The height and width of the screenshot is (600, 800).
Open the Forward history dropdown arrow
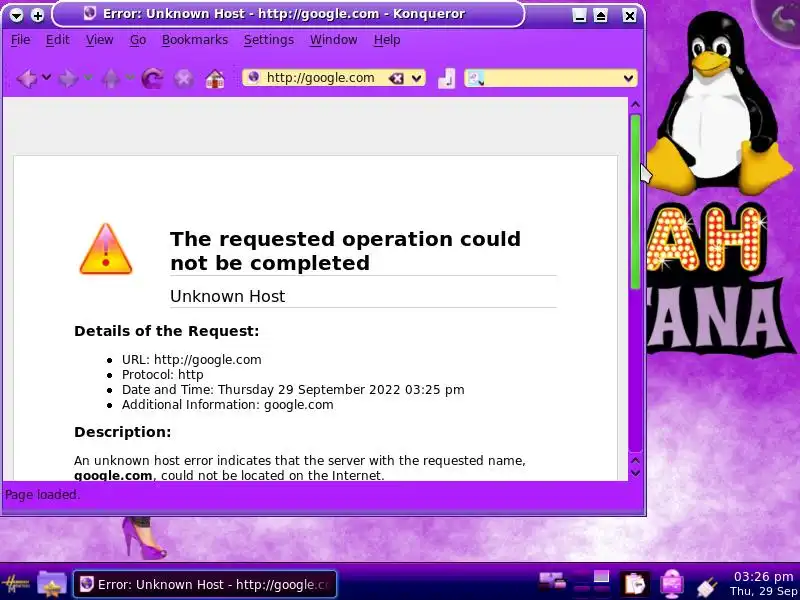pos(88,78)
